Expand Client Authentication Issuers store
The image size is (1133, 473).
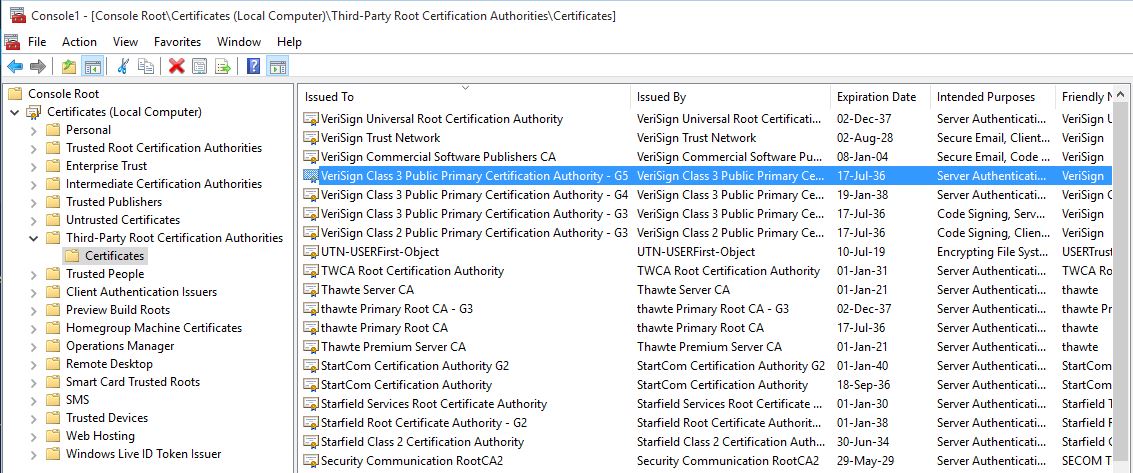[33, 292]
